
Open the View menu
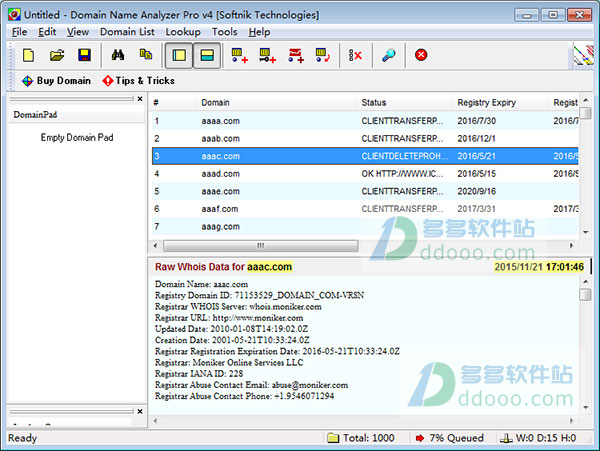78,32
